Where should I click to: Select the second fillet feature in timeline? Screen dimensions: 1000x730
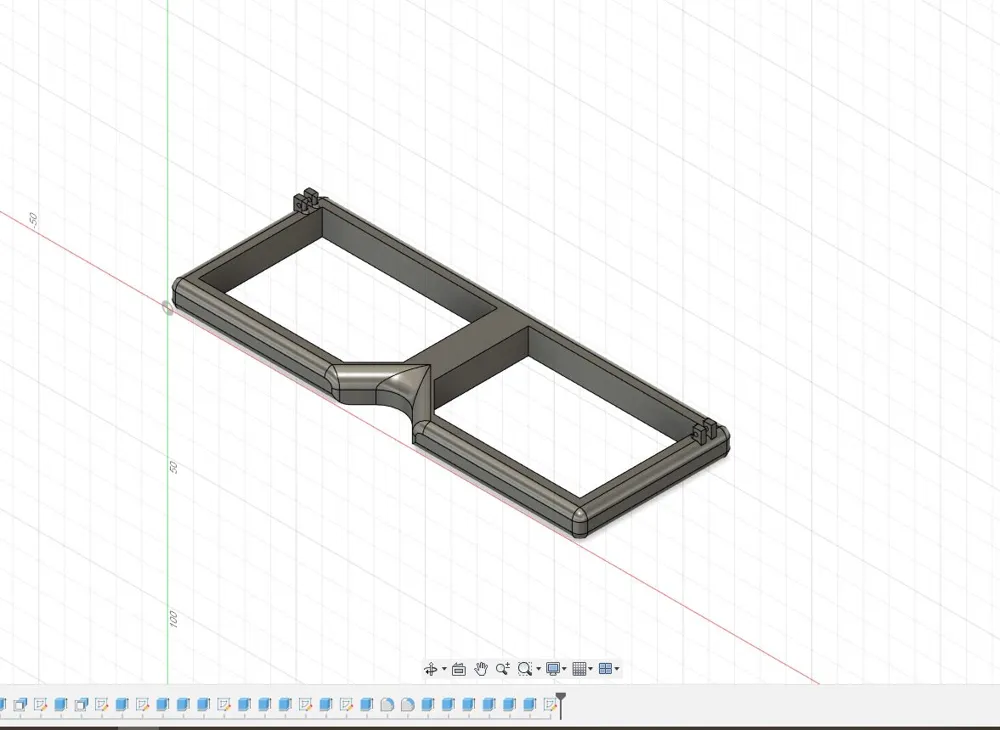408,704
